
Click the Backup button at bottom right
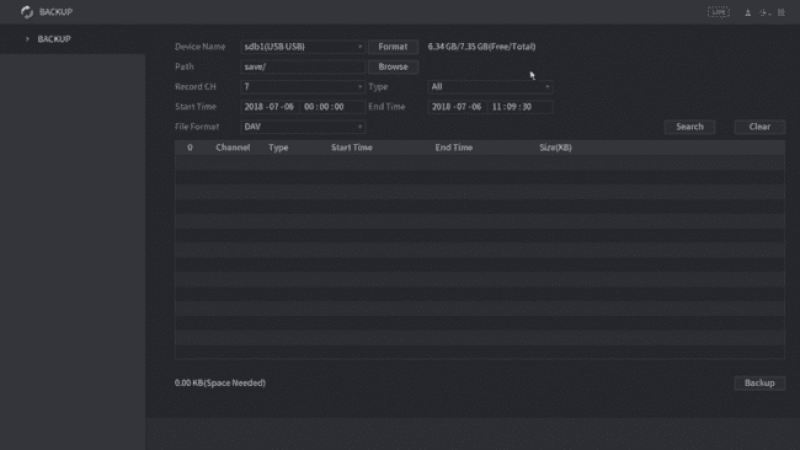click(x=759, y=383)
